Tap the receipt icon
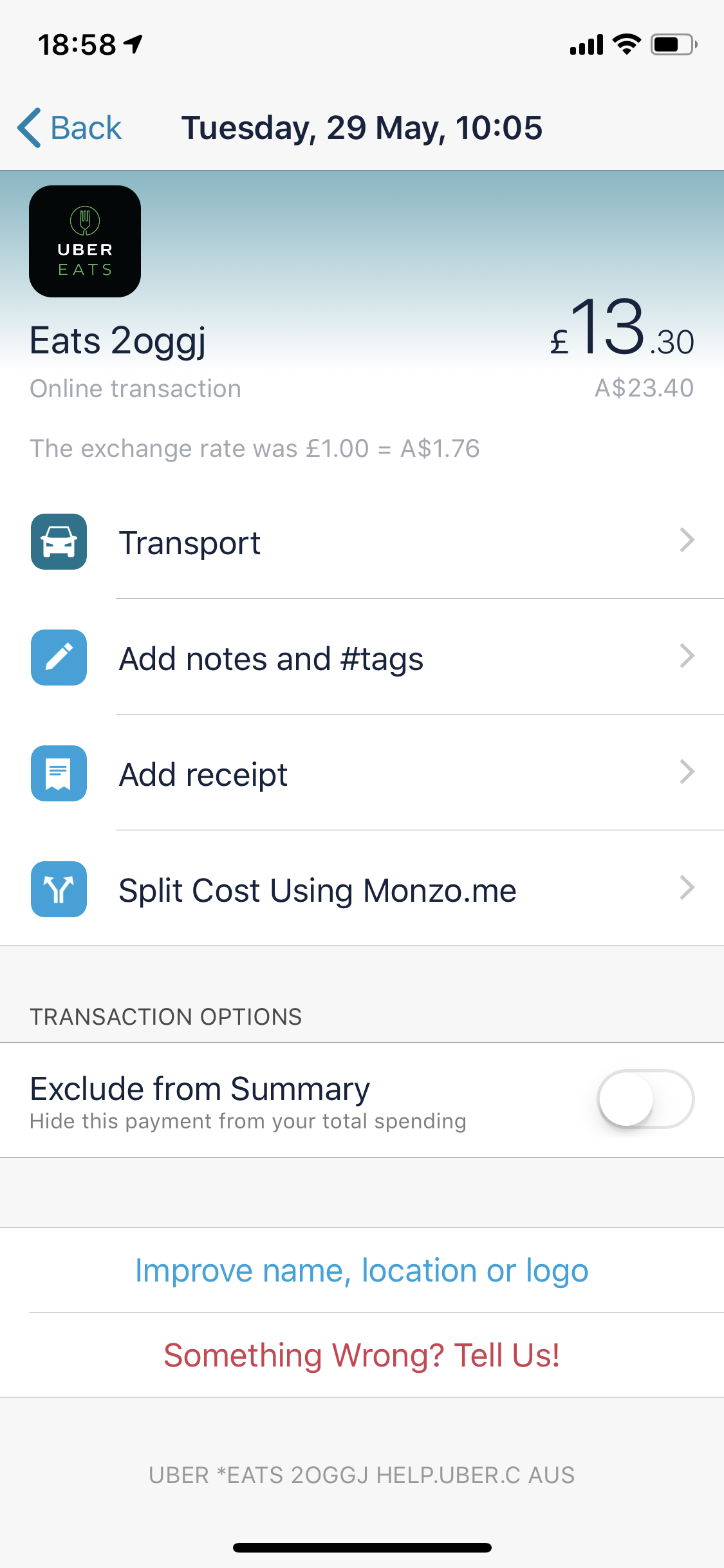 [x=59, y=773]
